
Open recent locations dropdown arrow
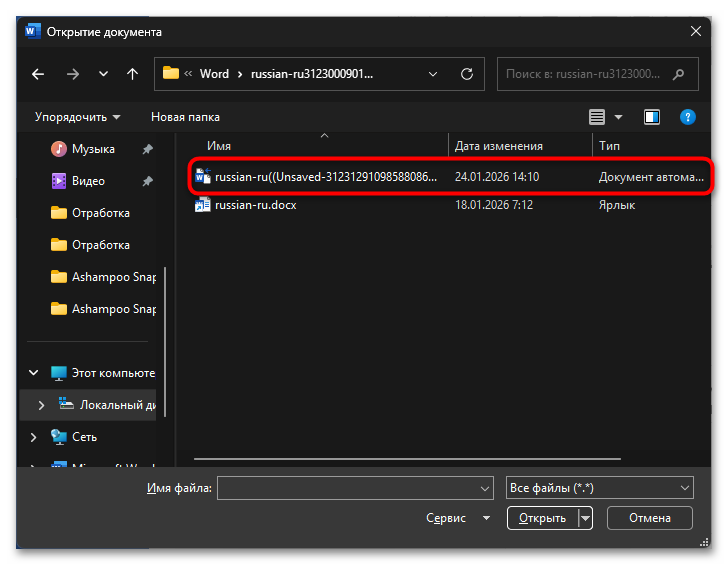click(103, 74)
